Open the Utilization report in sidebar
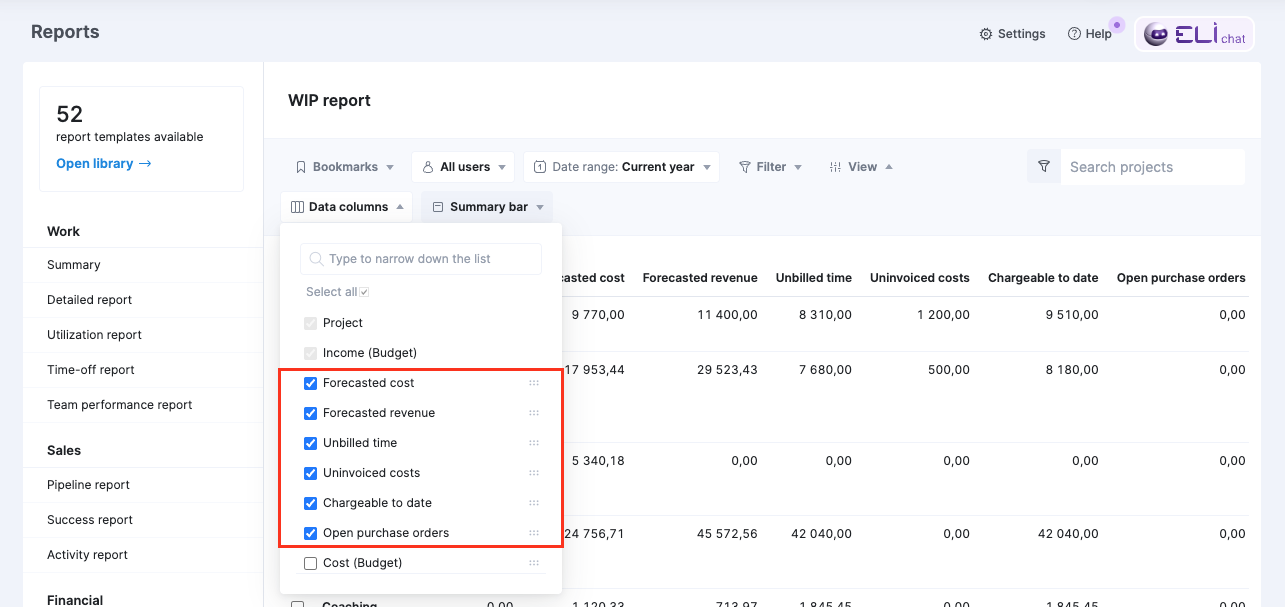1285x607 pixels. 94,335
